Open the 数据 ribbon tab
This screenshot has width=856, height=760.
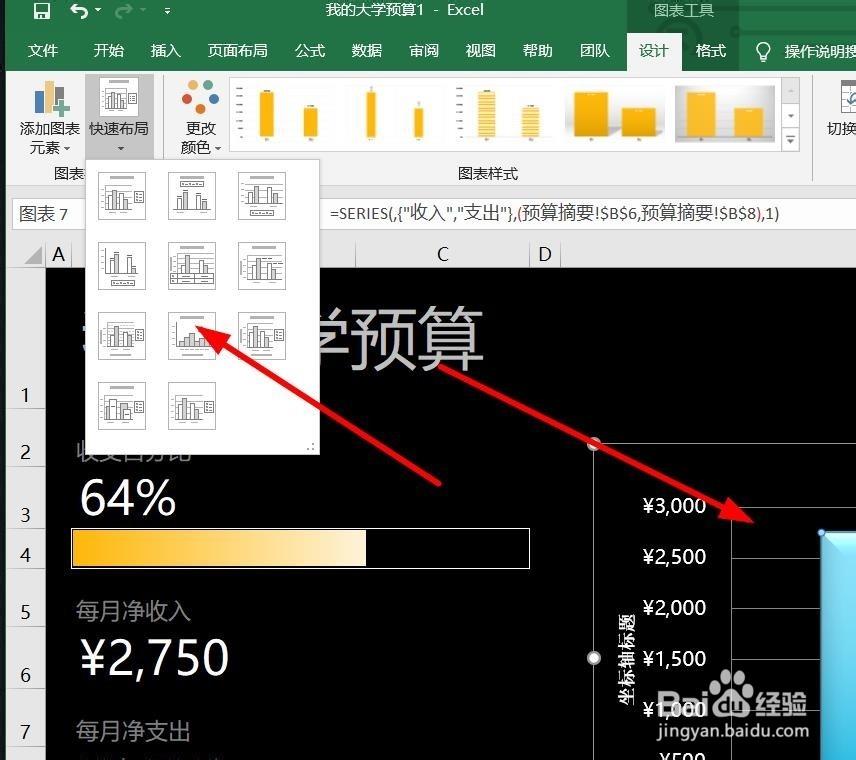pos(366,51)
